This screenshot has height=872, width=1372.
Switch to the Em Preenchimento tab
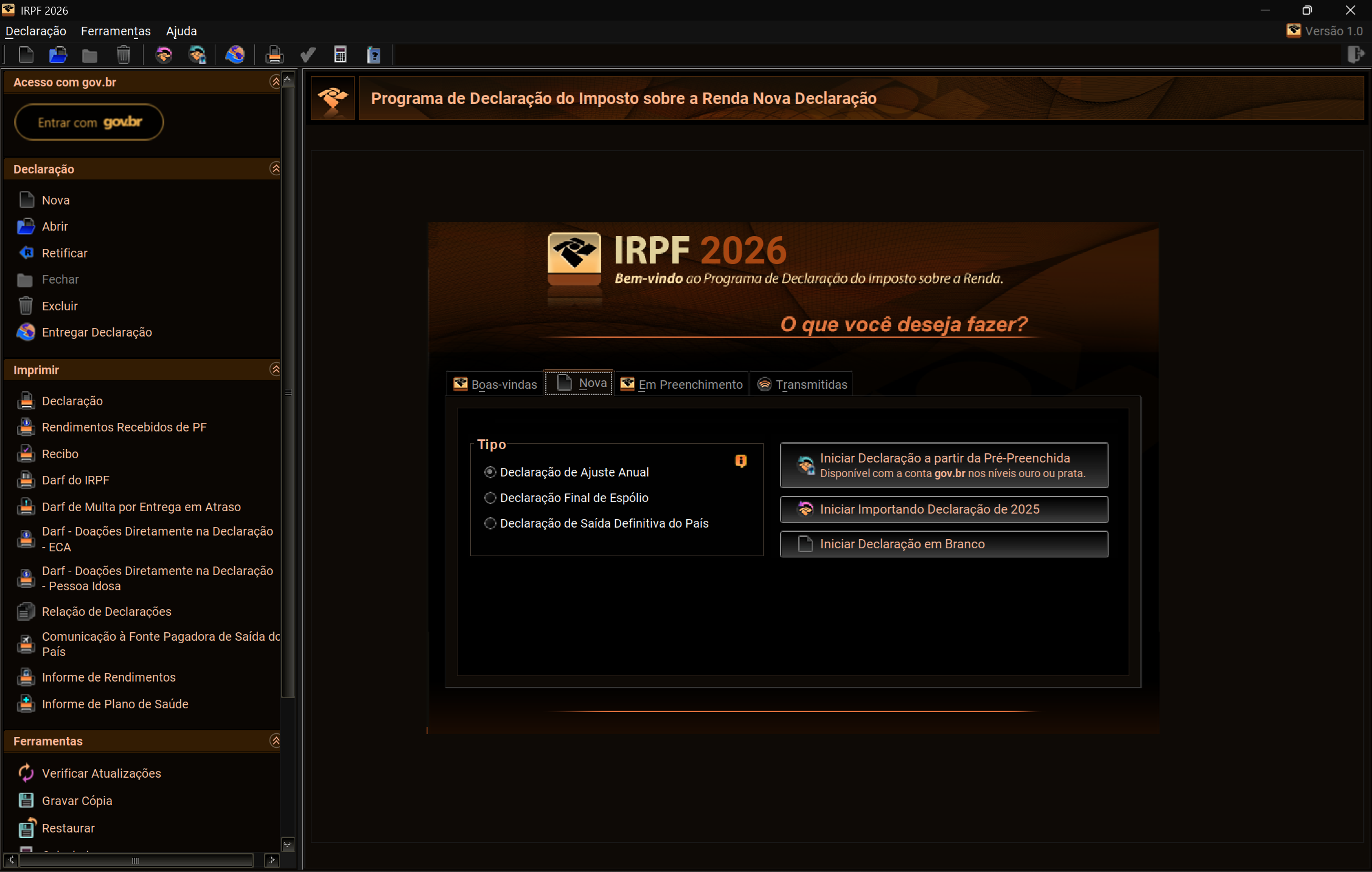tap(681, 384)
